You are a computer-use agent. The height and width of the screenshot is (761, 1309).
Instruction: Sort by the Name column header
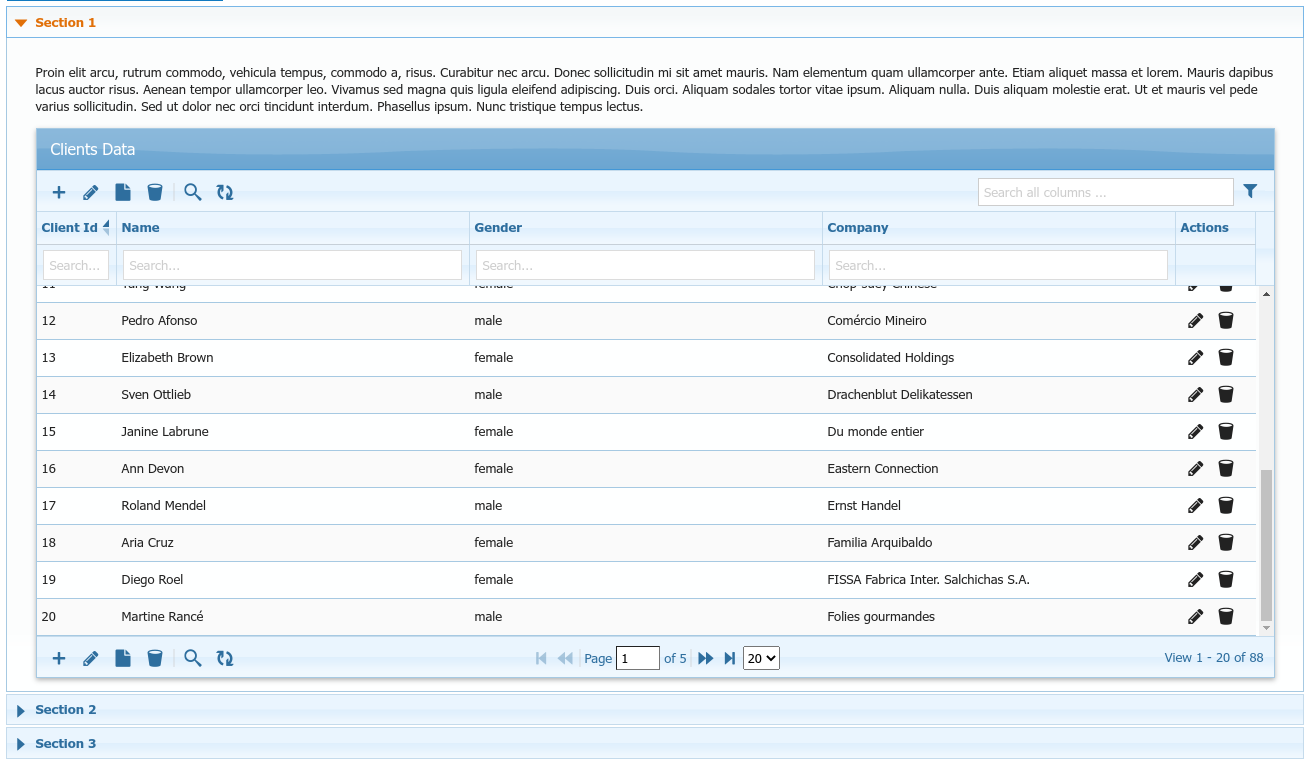click(x=141, y=228)
